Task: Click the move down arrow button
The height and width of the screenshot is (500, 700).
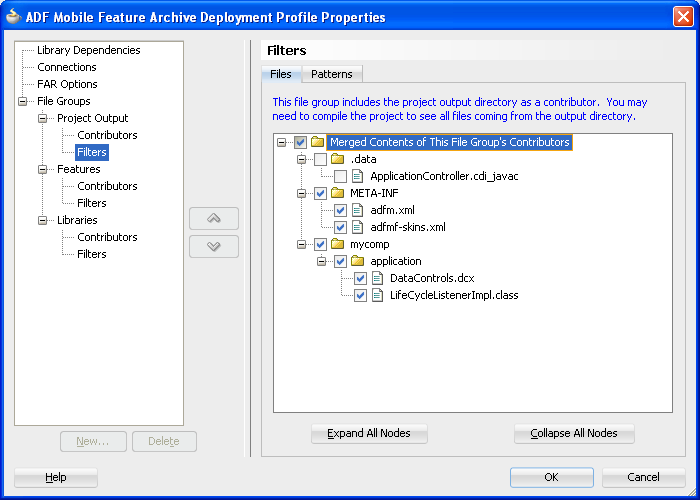Action: pyautogui.click(x=214, y=246)
